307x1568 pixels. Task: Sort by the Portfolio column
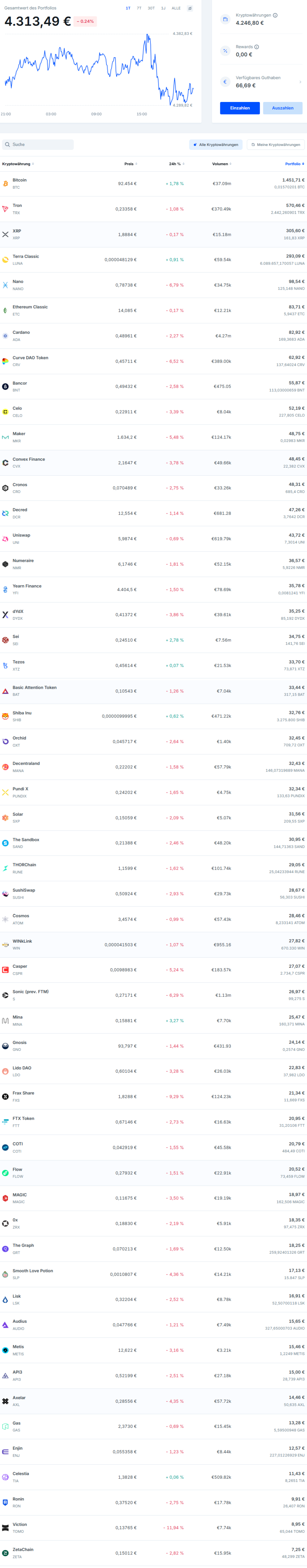[294, 164]
